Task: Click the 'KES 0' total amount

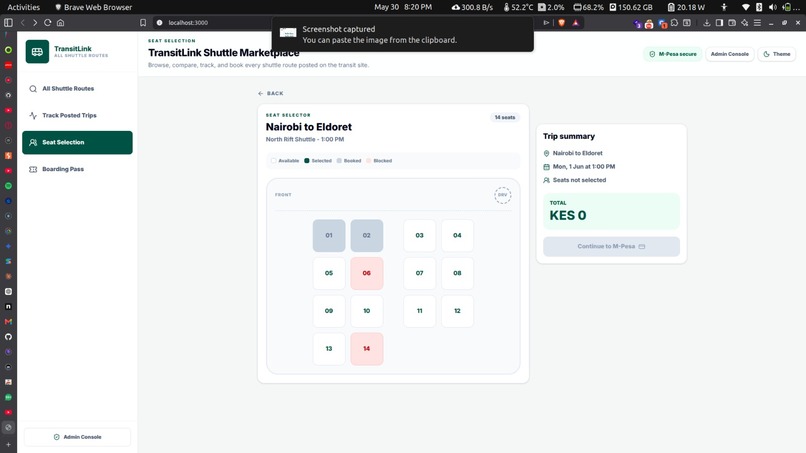Action: point(567,215)
